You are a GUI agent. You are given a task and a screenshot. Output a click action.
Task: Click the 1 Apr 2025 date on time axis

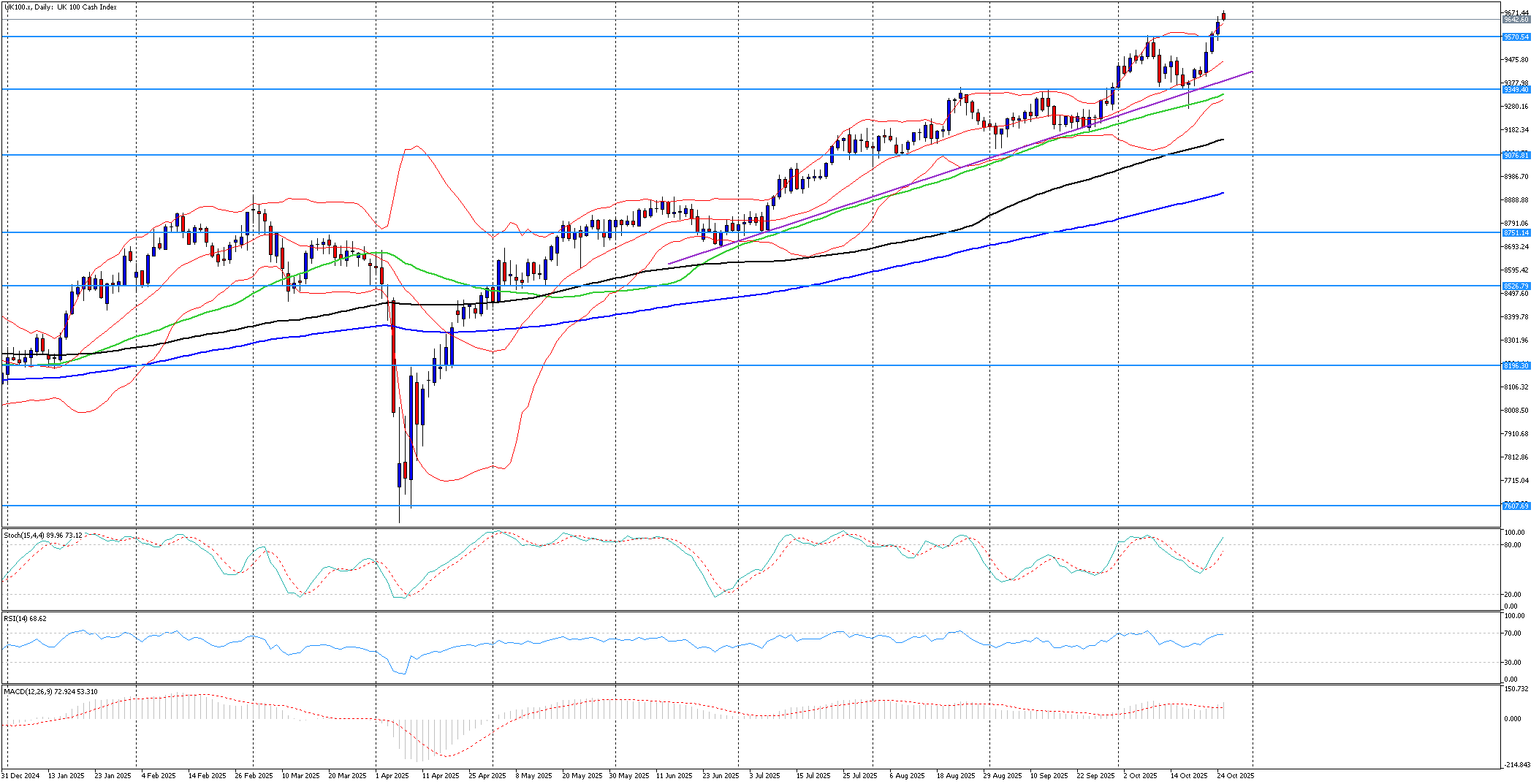click(x=392, y=776)
